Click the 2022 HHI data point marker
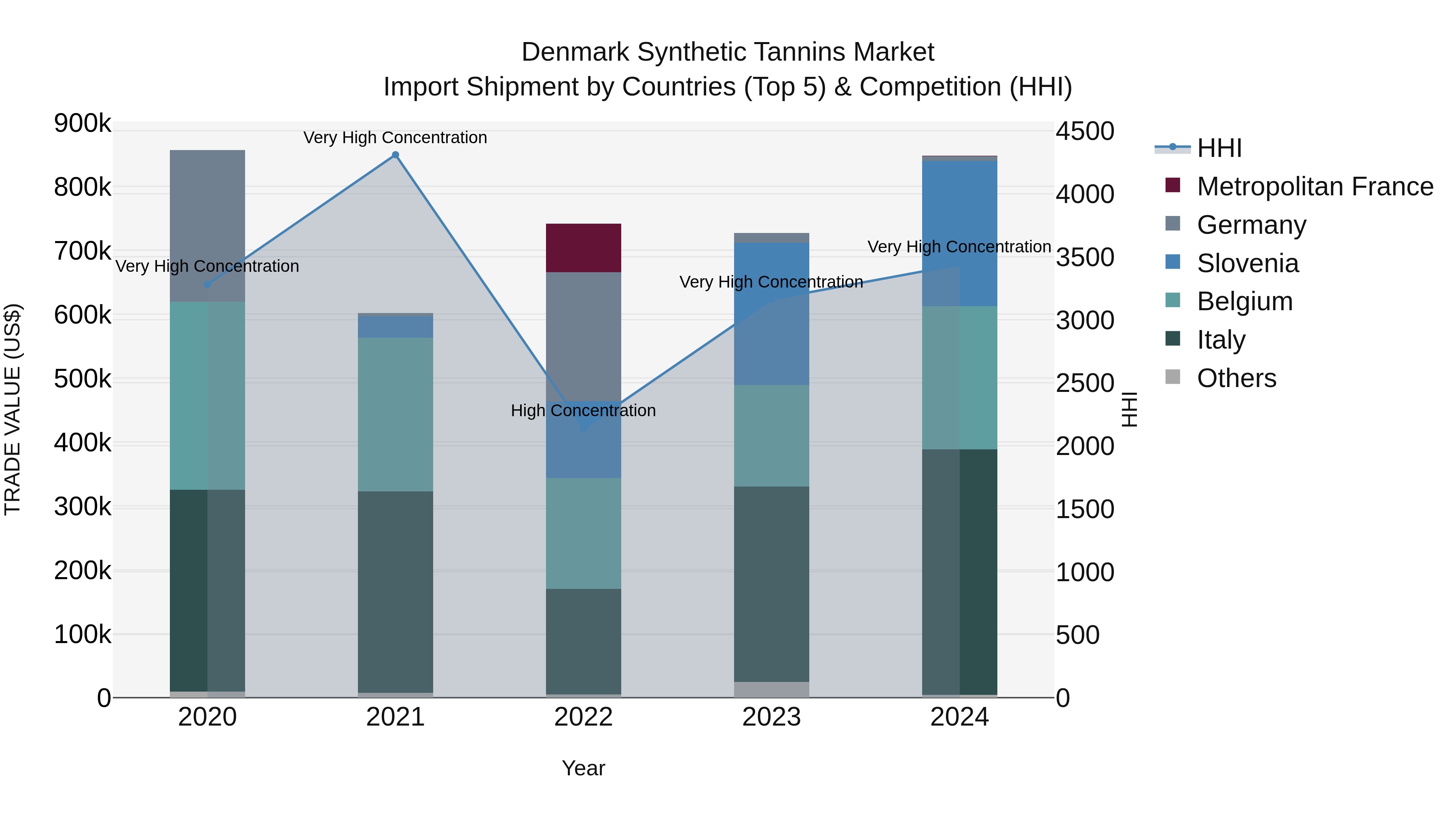This screenshot has width=1456, height=819. pyautogui.click(x=584, y=428)
